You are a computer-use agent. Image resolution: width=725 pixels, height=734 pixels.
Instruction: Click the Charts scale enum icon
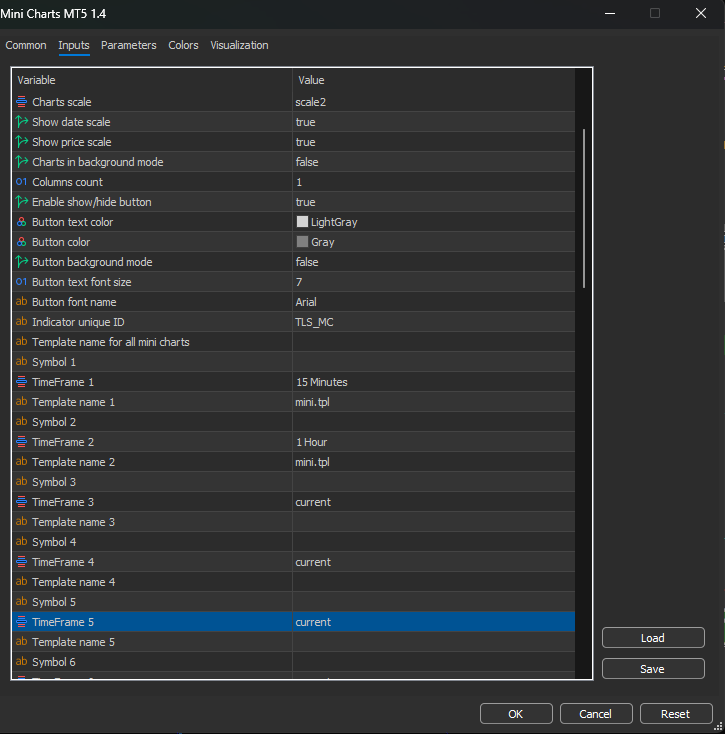coord(22,102)
